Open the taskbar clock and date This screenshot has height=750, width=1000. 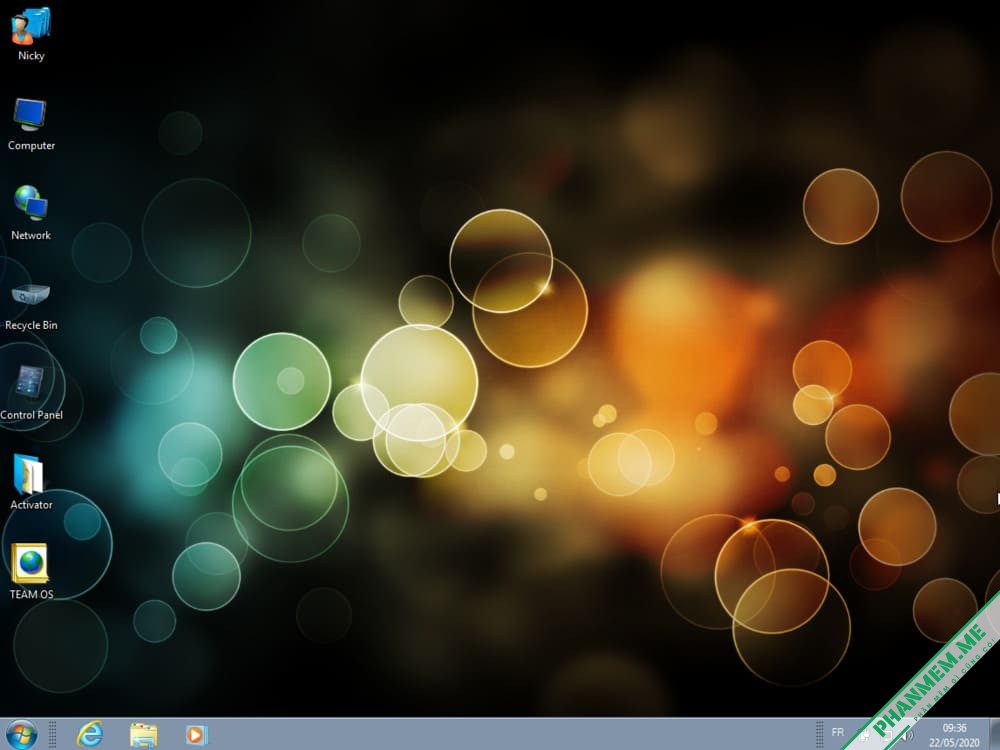click(954, 735)
